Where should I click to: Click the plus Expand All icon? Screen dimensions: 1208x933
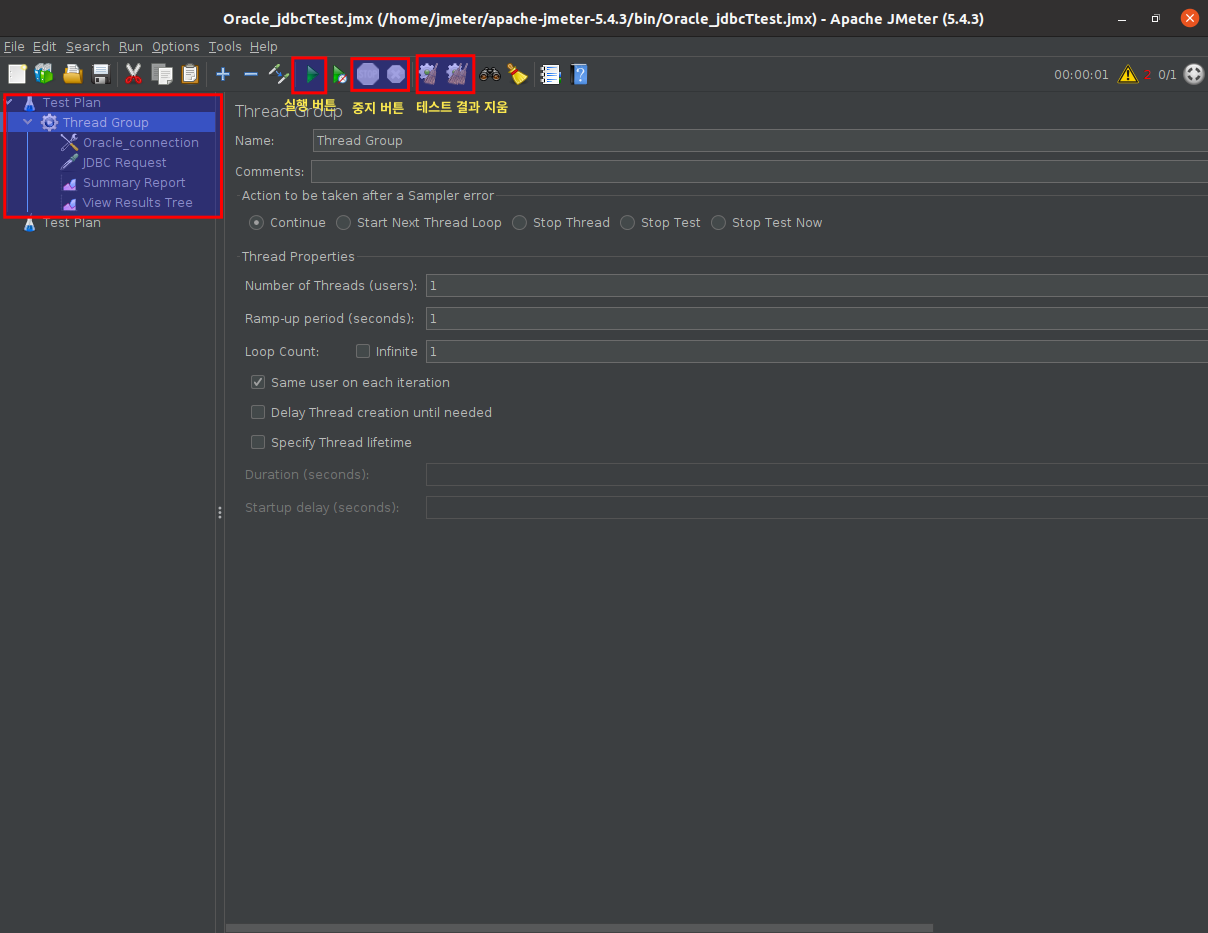click(x=223, y=73)
